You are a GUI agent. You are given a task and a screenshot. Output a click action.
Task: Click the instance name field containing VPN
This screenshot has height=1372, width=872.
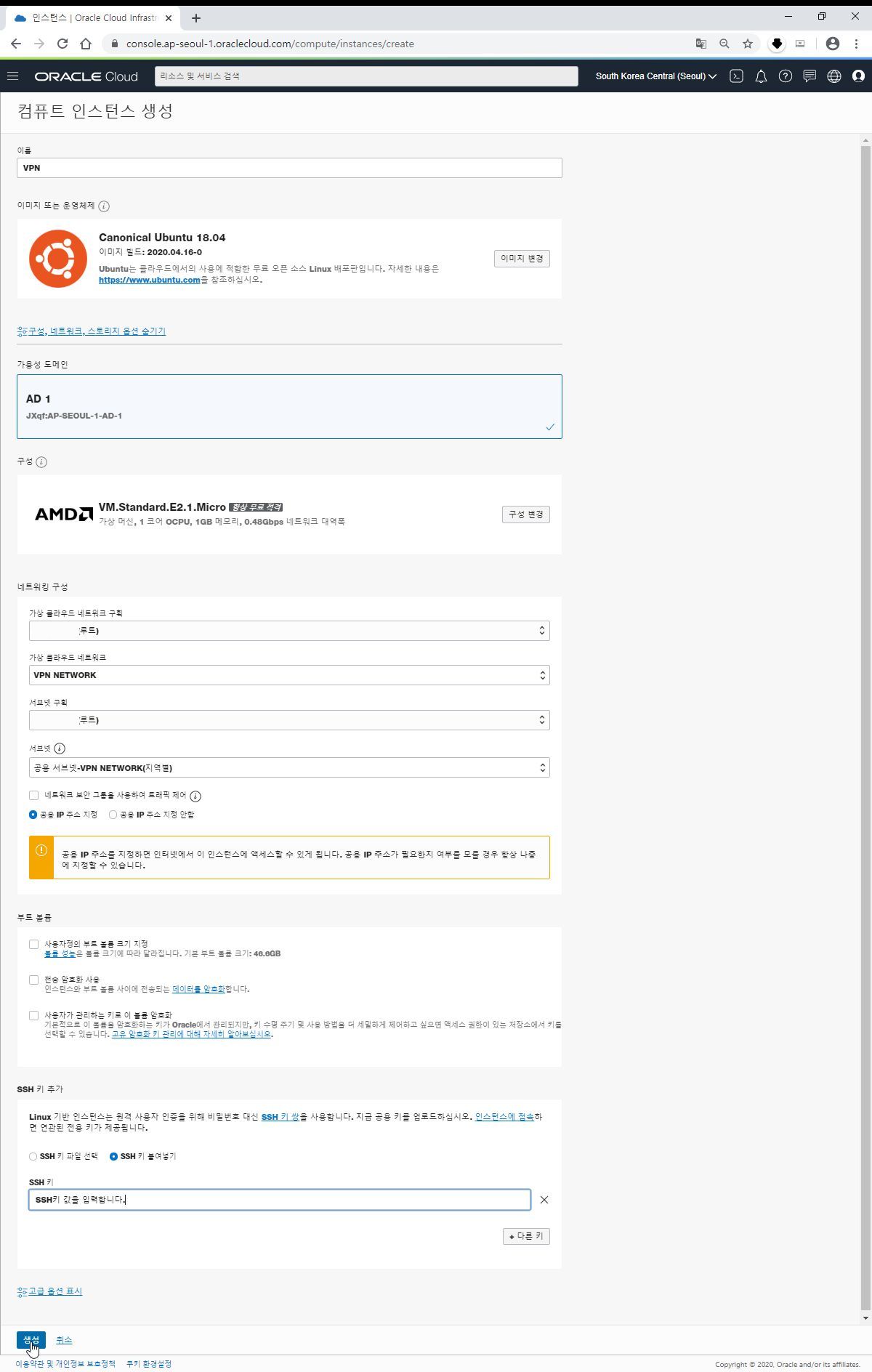coord(289,168)
